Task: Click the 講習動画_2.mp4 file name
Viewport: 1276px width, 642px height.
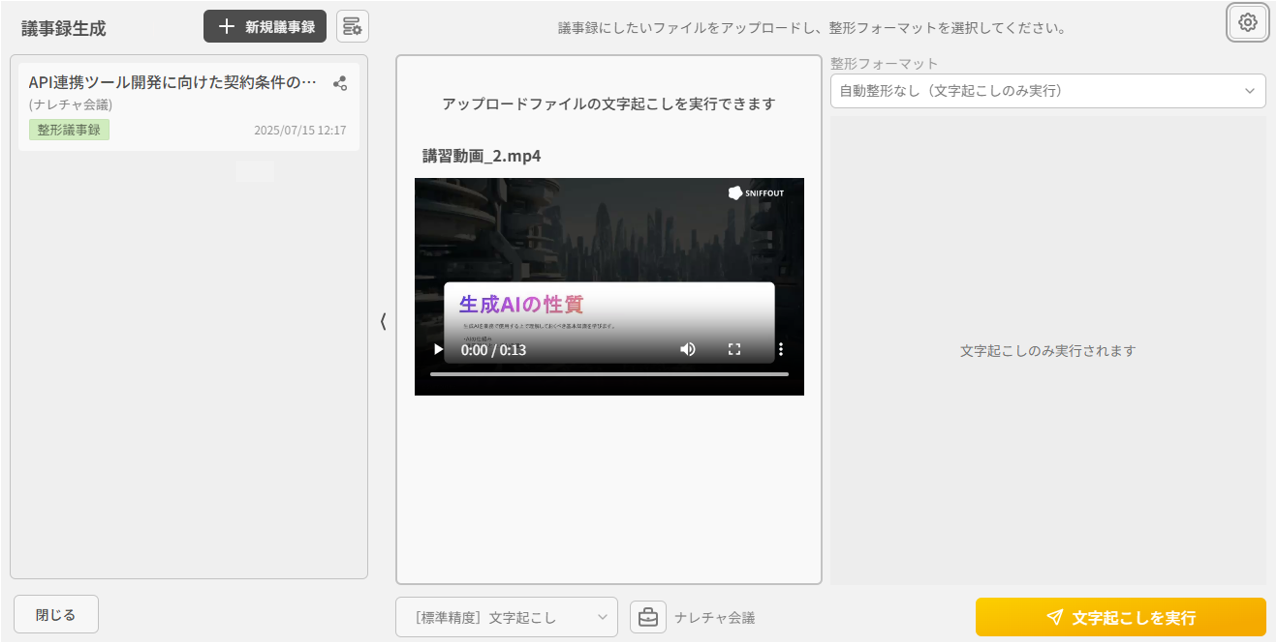Action: 481,156
